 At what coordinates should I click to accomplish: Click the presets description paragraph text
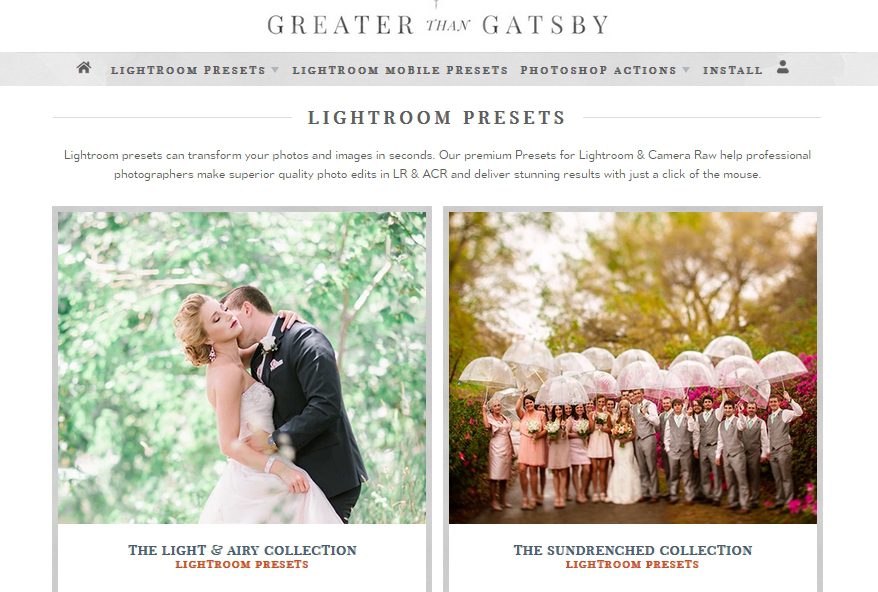[x=437, y=165]
